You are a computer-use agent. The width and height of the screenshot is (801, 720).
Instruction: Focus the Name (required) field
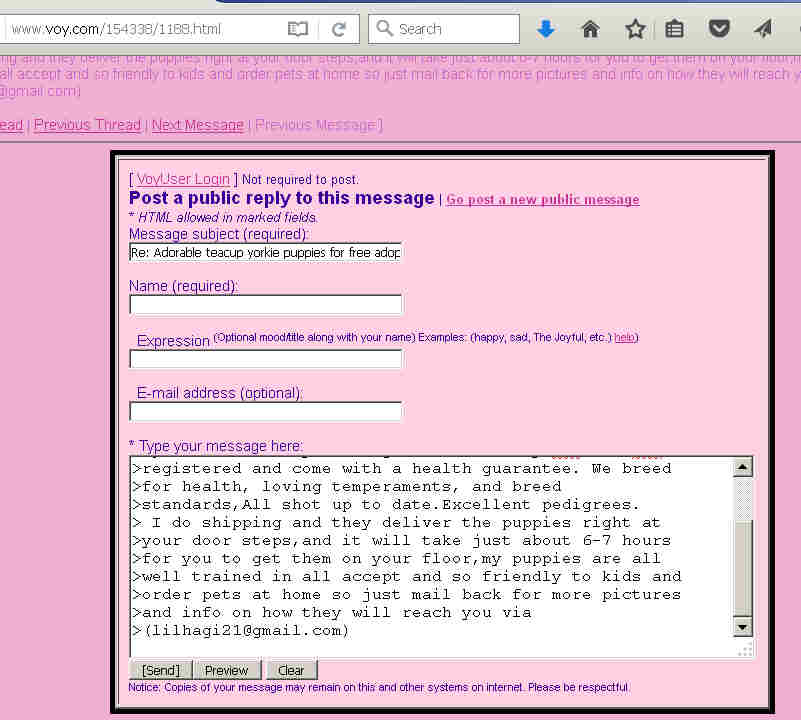tap(265, 305)
